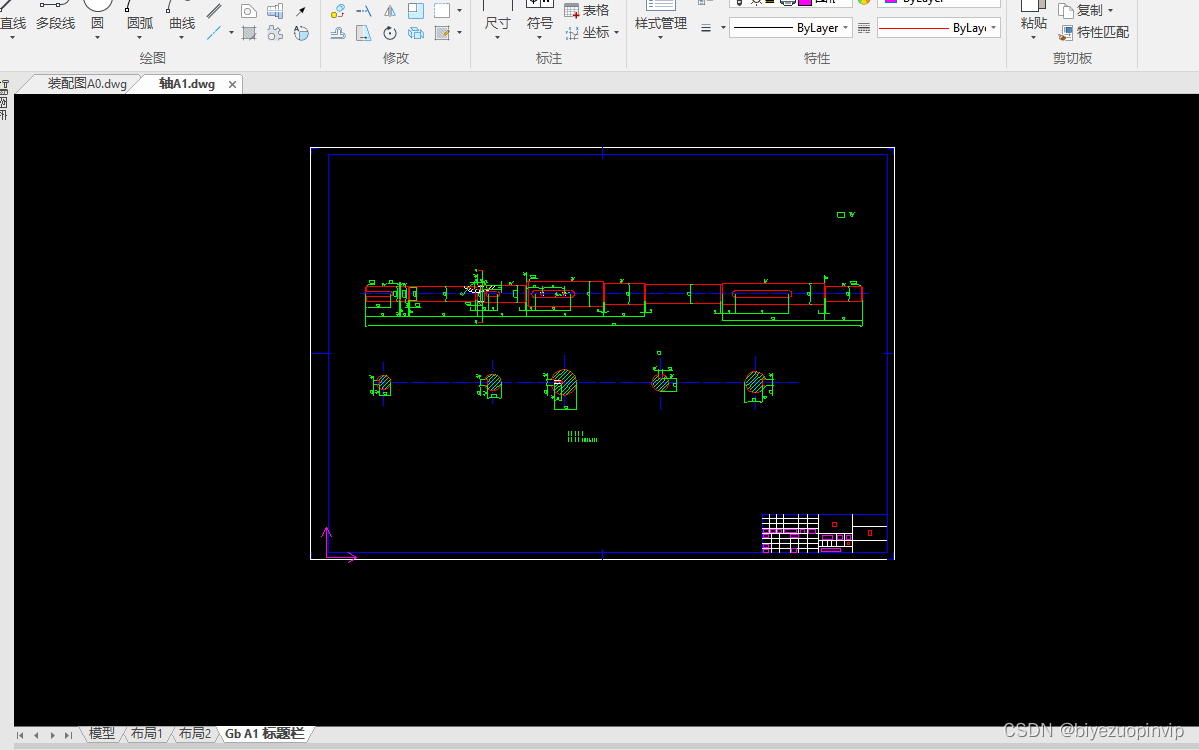Viewport: 1199px width, 750px height.
Task: Open the red ByLayer lineweight dropdown
Action: coord(993,28)
